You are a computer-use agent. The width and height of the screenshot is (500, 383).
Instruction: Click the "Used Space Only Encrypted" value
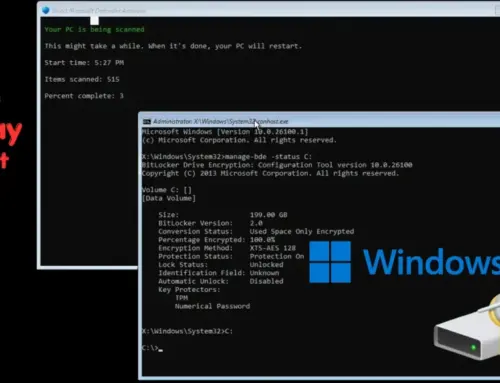(302, 231)
